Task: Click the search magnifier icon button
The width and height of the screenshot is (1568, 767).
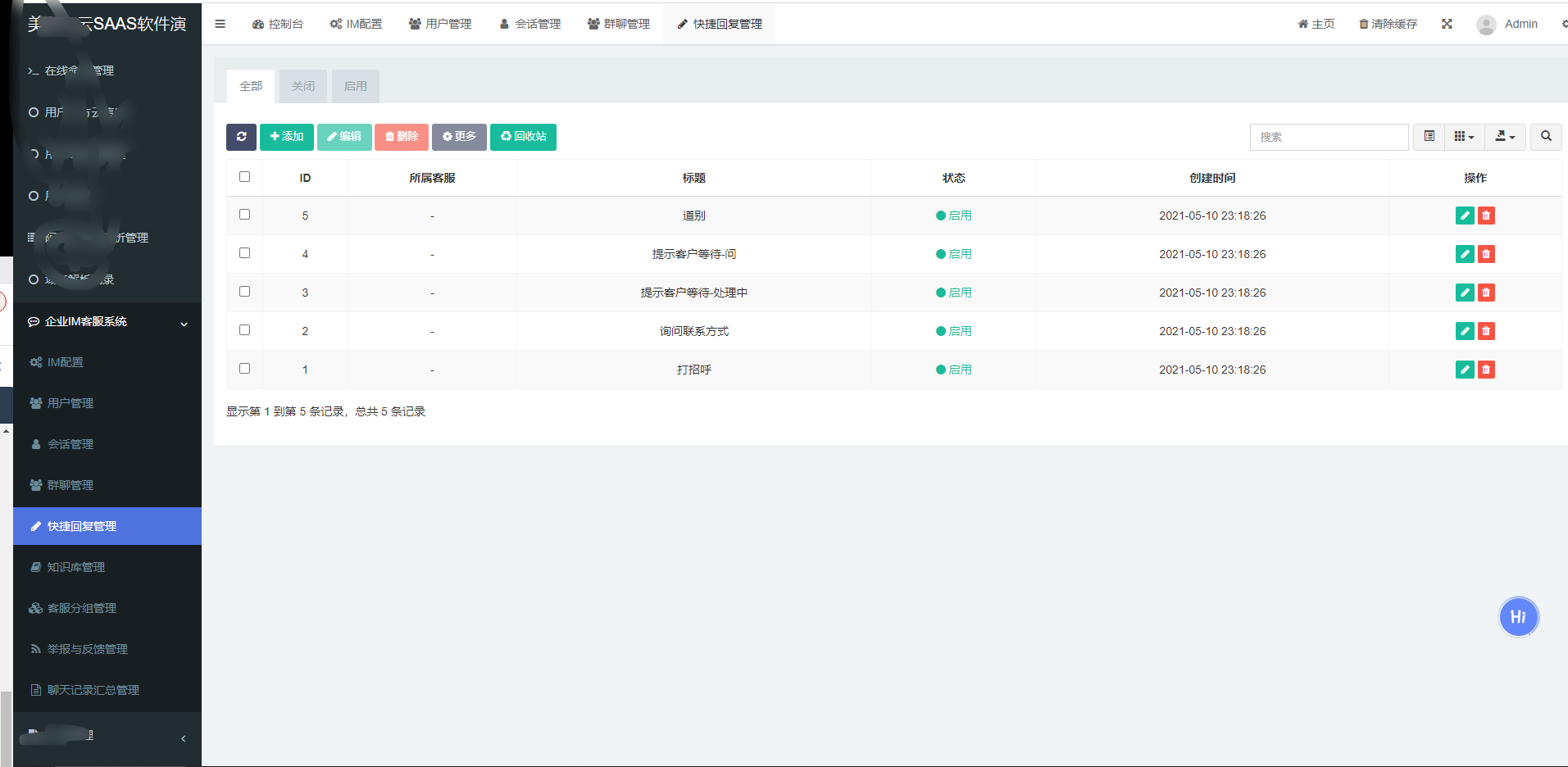Action: (x=1546, y=137)
